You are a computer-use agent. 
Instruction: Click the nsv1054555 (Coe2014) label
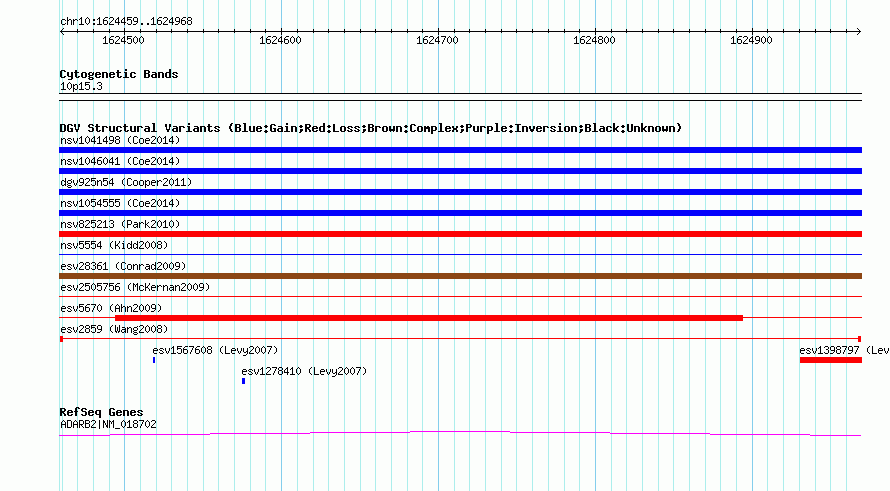tap(120, 203)
